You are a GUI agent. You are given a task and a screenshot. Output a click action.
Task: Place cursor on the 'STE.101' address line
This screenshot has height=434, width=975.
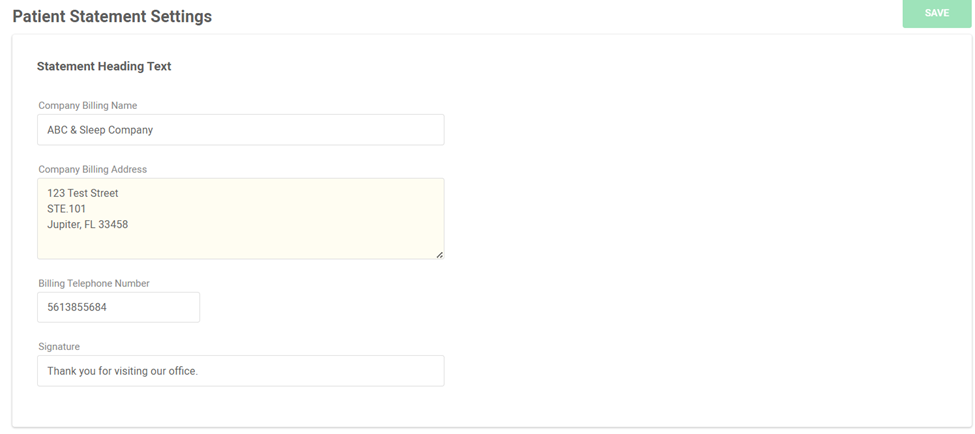tap(67, 209)
